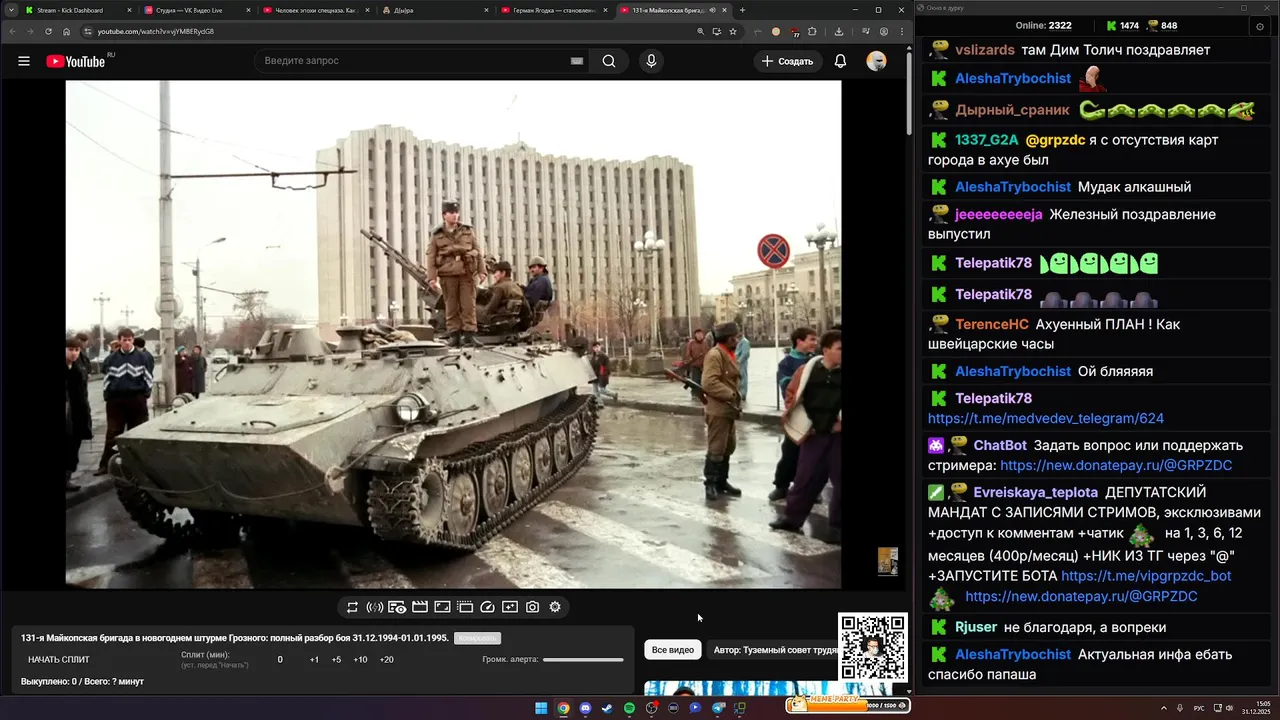Add +10 minutes to split

[x=360, y=659]
